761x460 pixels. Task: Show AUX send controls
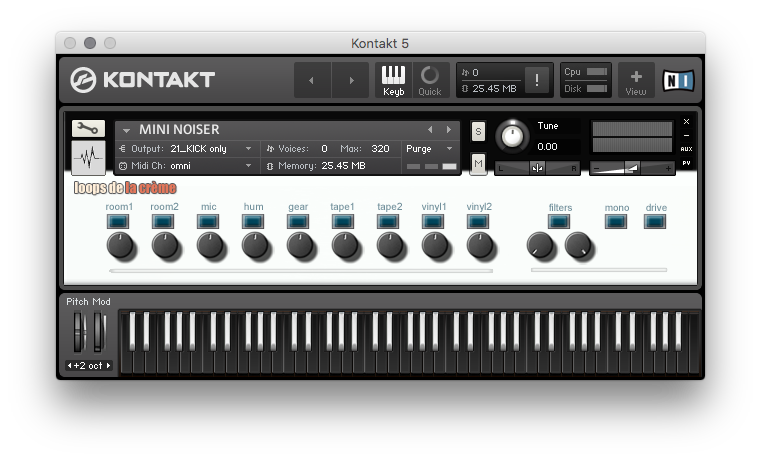pos(686,149)
